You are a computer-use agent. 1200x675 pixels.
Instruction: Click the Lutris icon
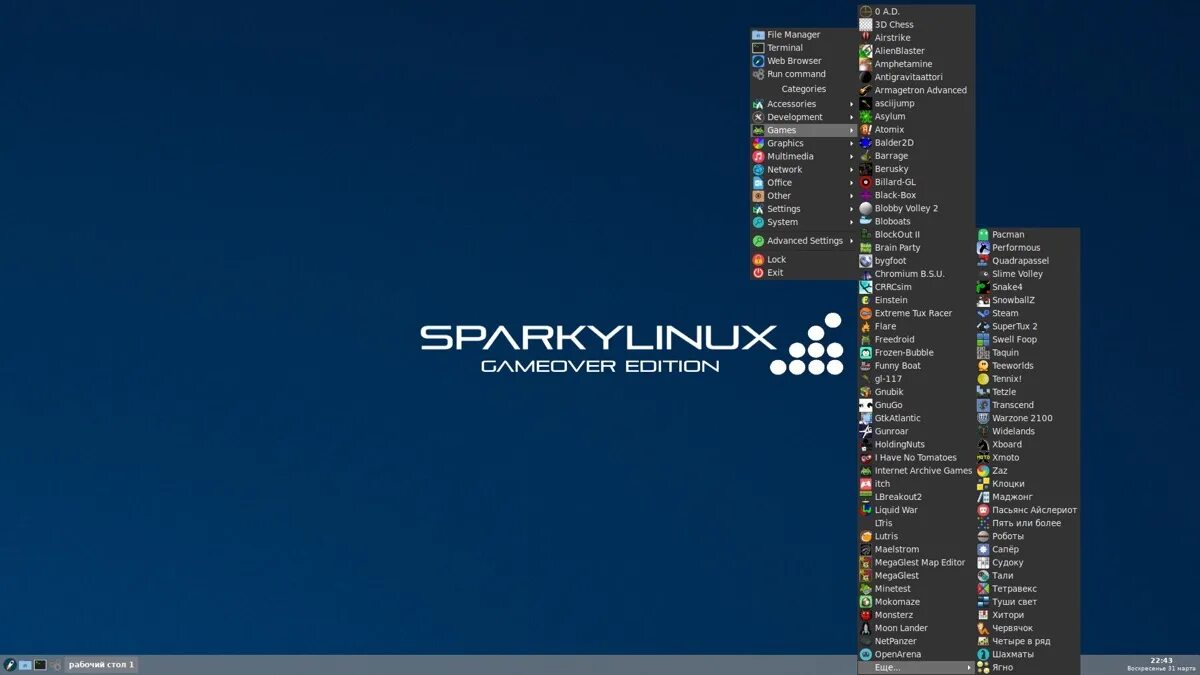[x=866, y=536]
